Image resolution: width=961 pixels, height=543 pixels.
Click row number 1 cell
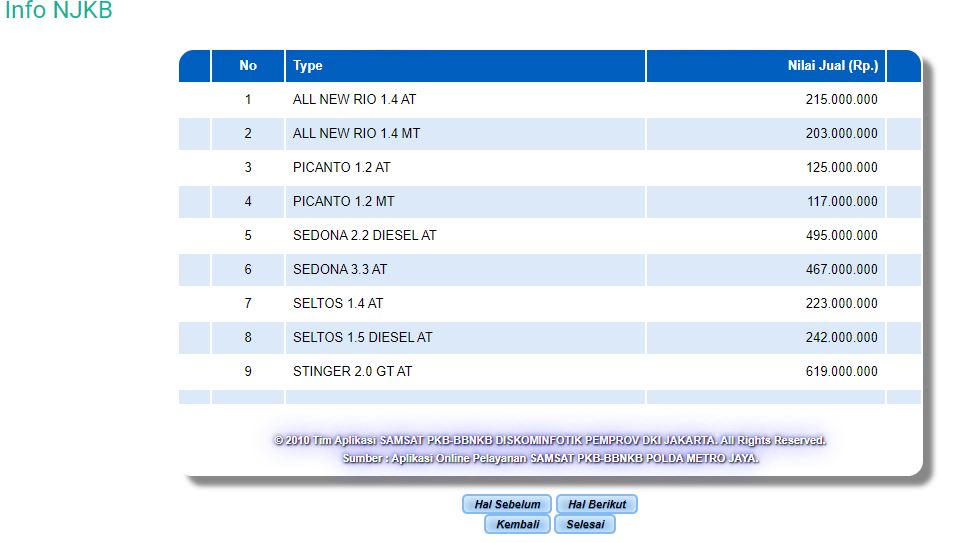[248, 99]
